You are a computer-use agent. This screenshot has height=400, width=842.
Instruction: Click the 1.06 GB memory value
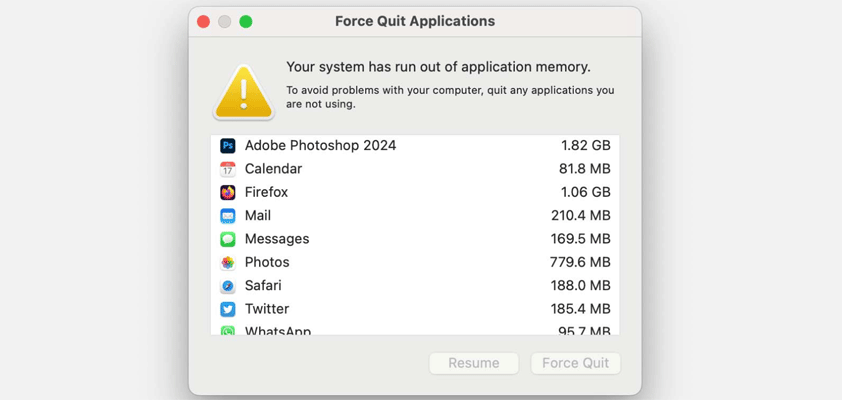coord(586,192)
